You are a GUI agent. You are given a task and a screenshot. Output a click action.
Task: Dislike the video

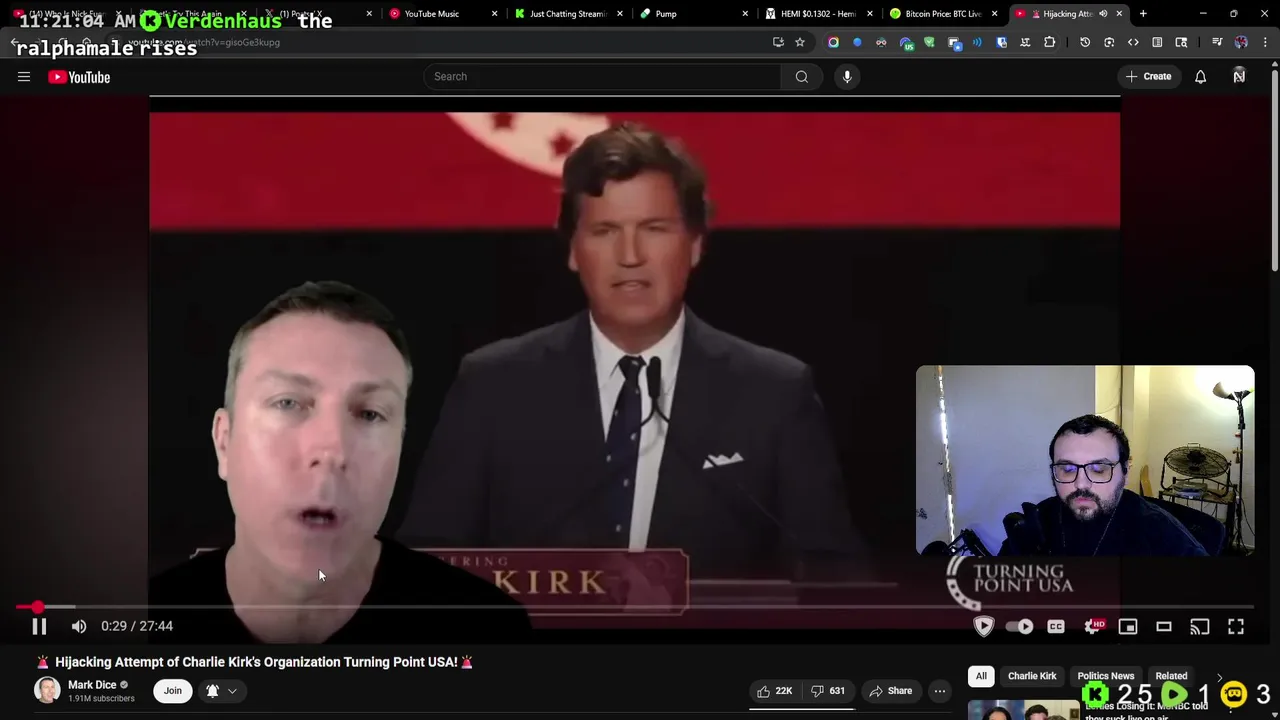click(x=828, y=691)
